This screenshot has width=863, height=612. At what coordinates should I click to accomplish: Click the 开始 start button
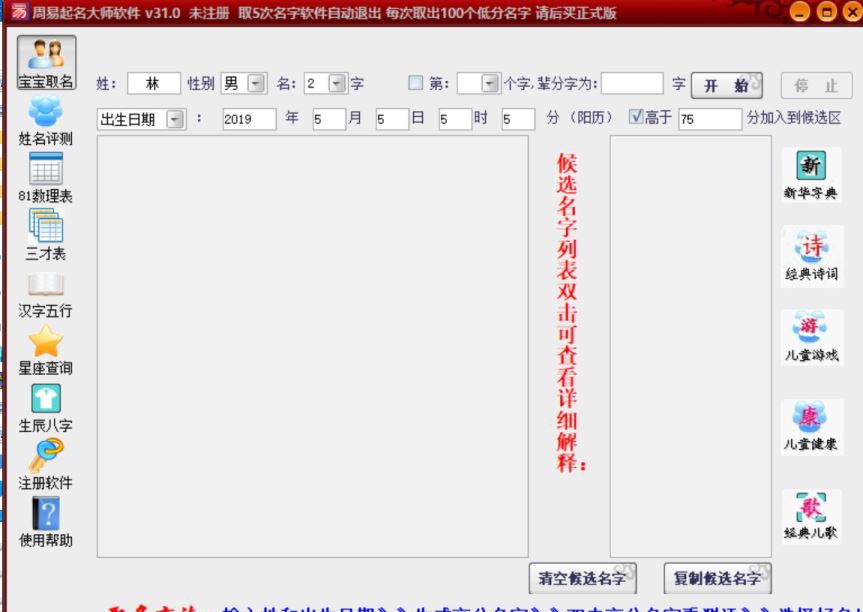pos(727,85)
